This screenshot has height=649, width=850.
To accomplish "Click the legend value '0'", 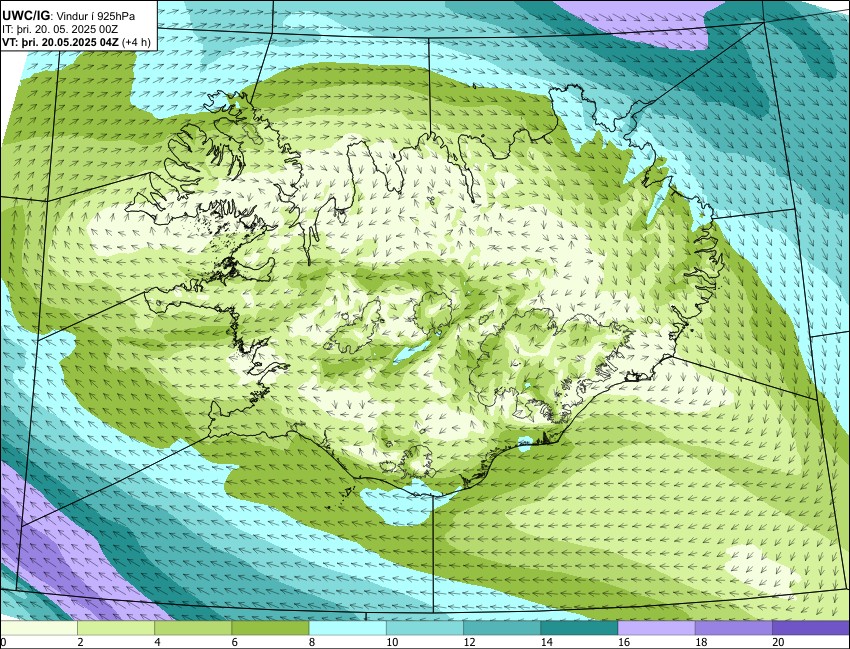I will [x=3, y=642].
